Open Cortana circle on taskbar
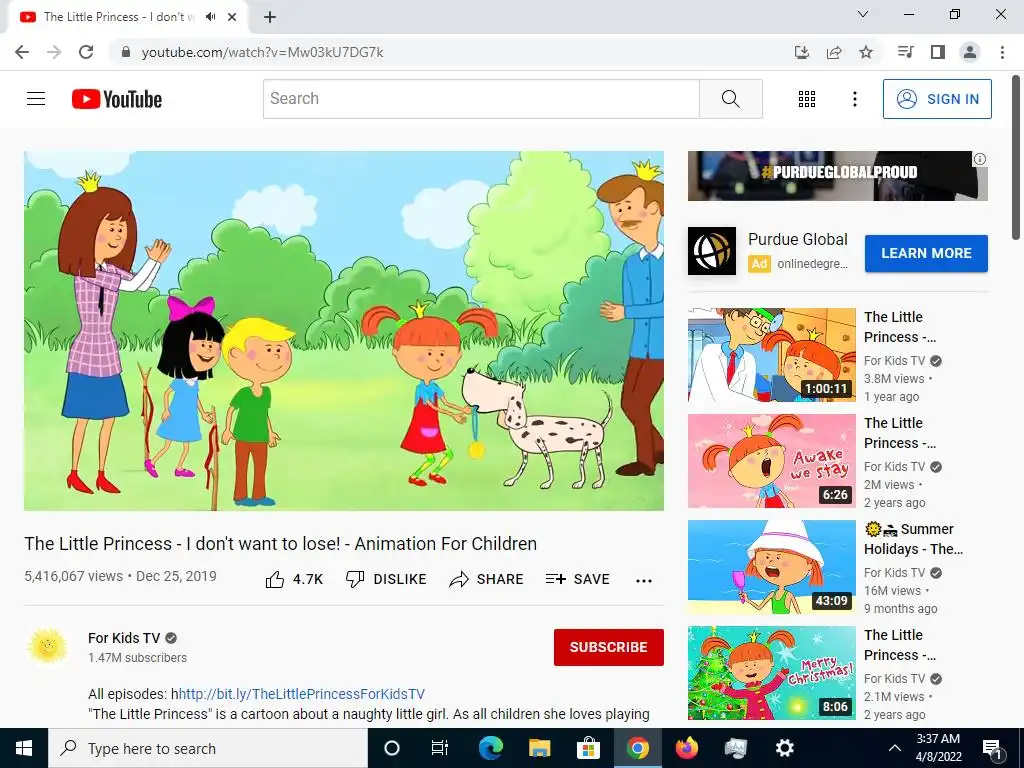Screen dimensions: 1024x768 point(391,748)
